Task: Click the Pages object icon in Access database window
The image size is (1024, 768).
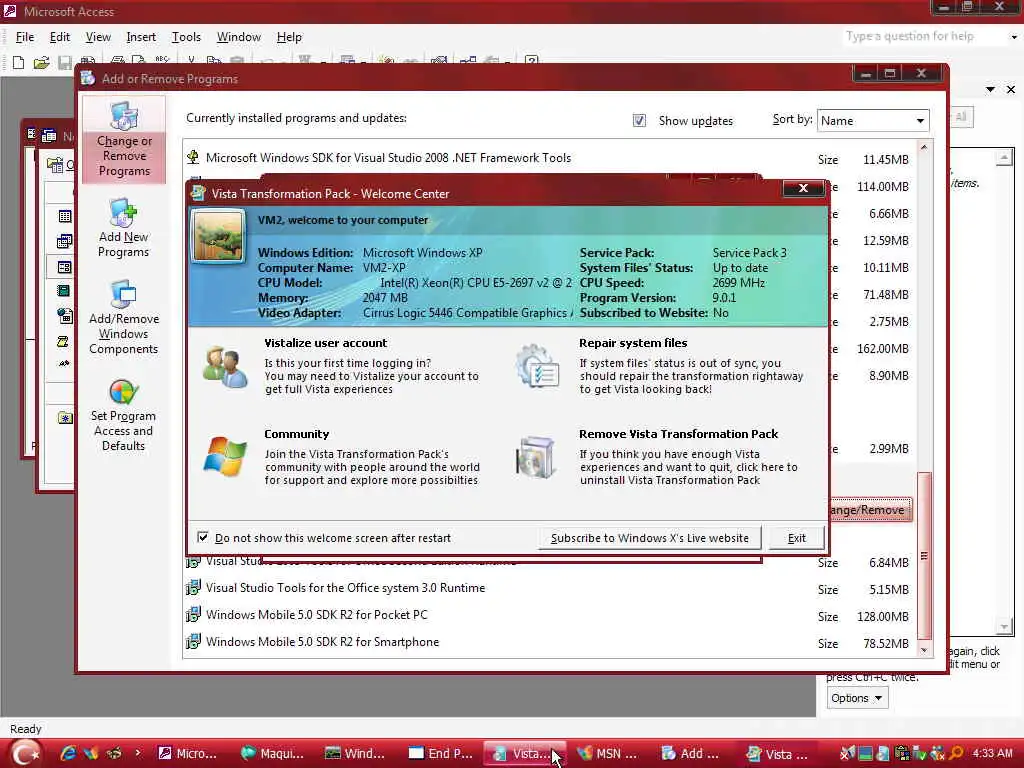Action: [x=65, y=316]
